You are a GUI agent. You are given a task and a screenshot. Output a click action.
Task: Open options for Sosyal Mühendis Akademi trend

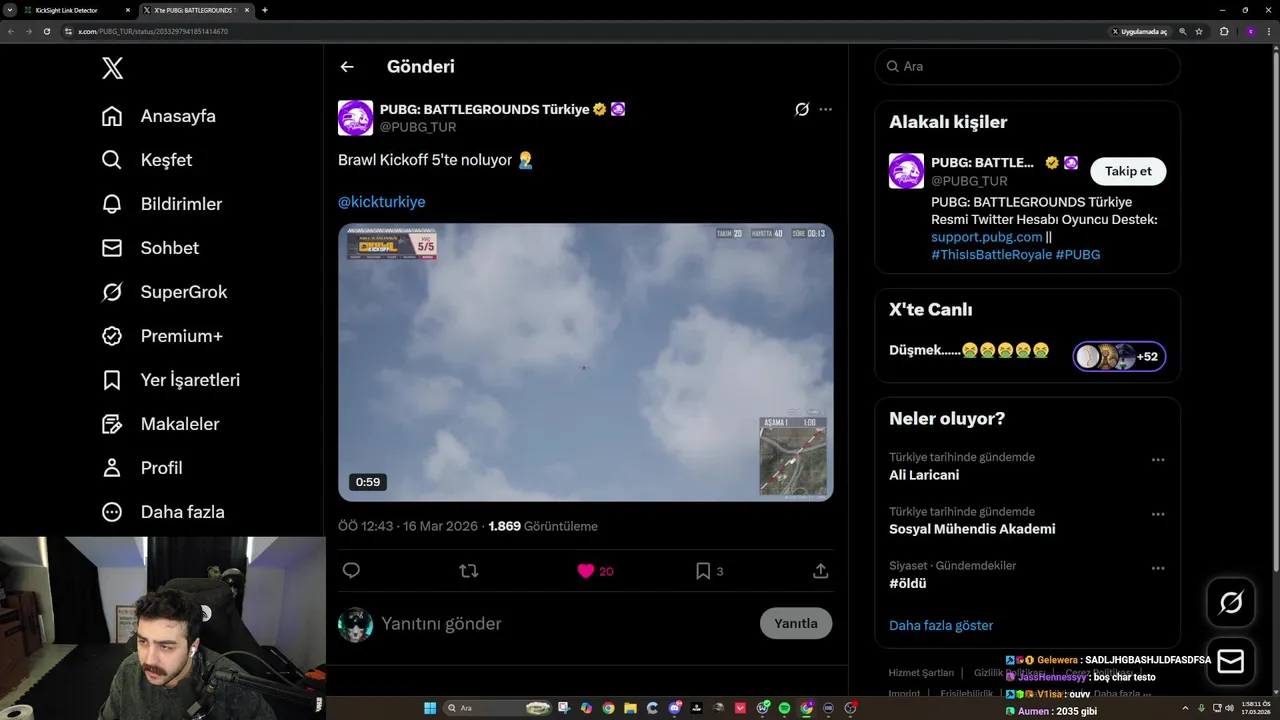pyautogui.click(x=1158, y=514)
